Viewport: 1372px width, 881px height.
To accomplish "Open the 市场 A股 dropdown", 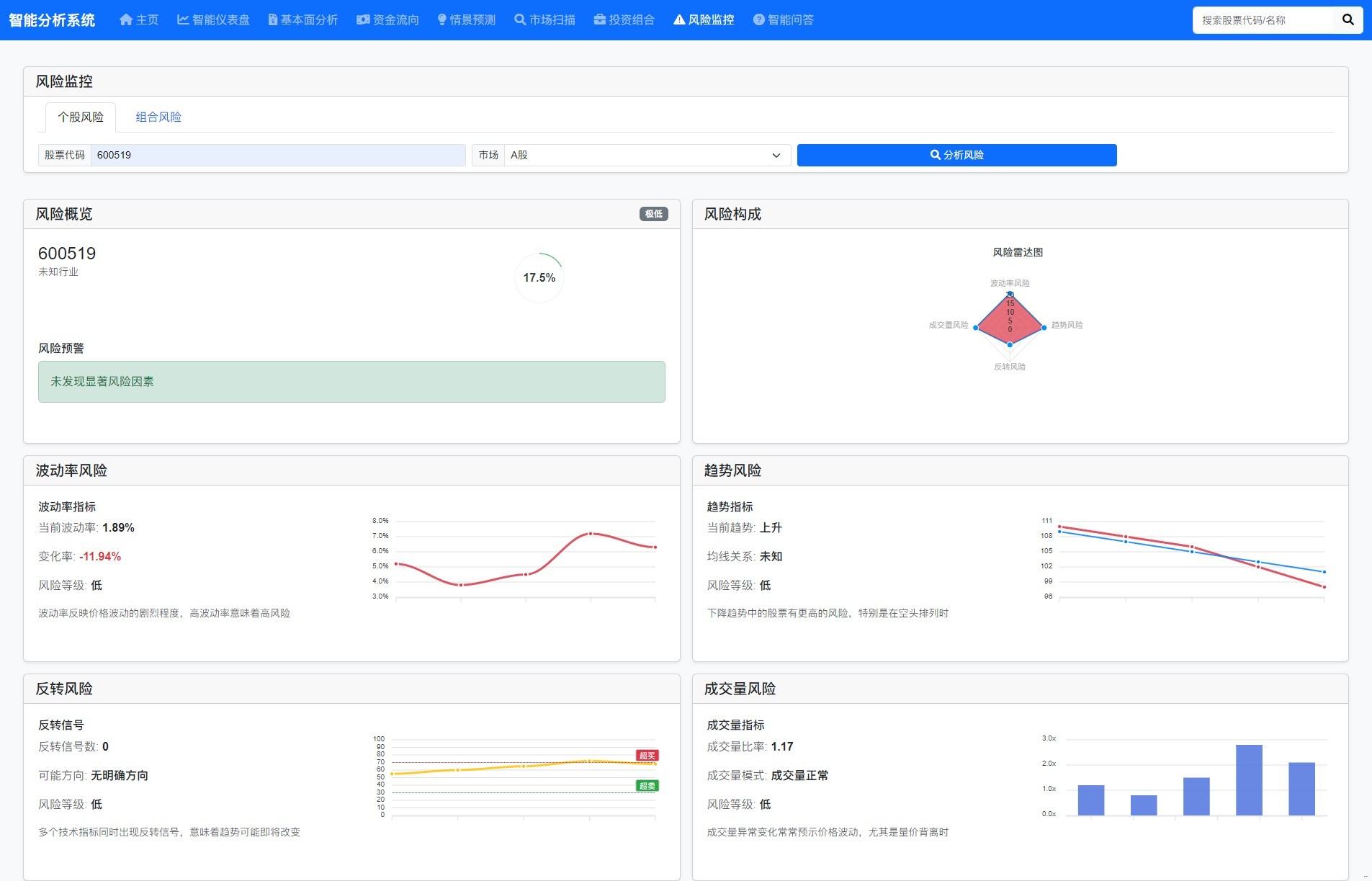I will [x=646, y=155].
